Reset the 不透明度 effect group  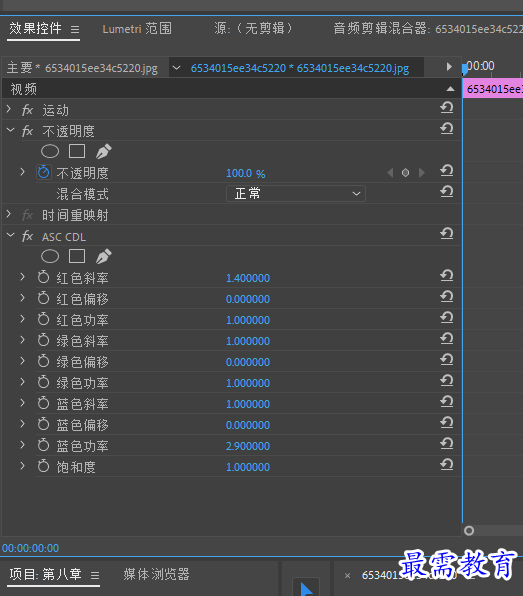[447, 128]
